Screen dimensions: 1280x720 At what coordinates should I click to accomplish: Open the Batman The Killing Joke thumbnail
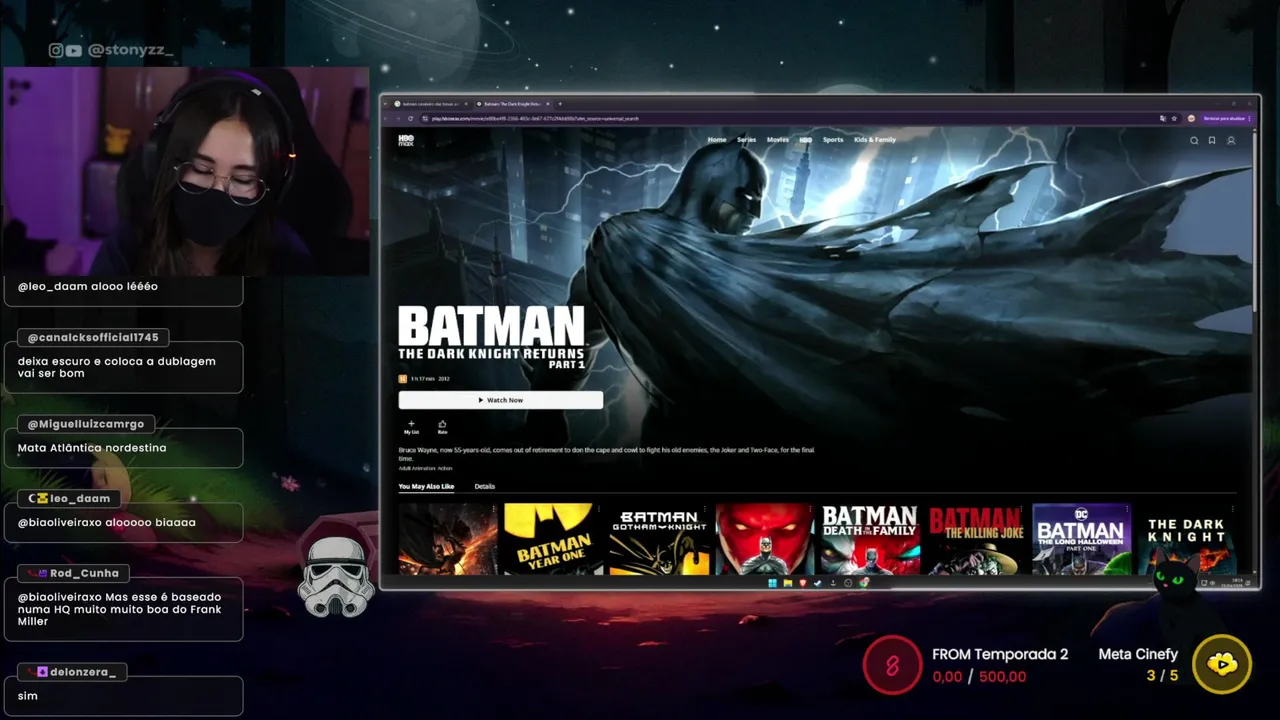tap(976, 539)
